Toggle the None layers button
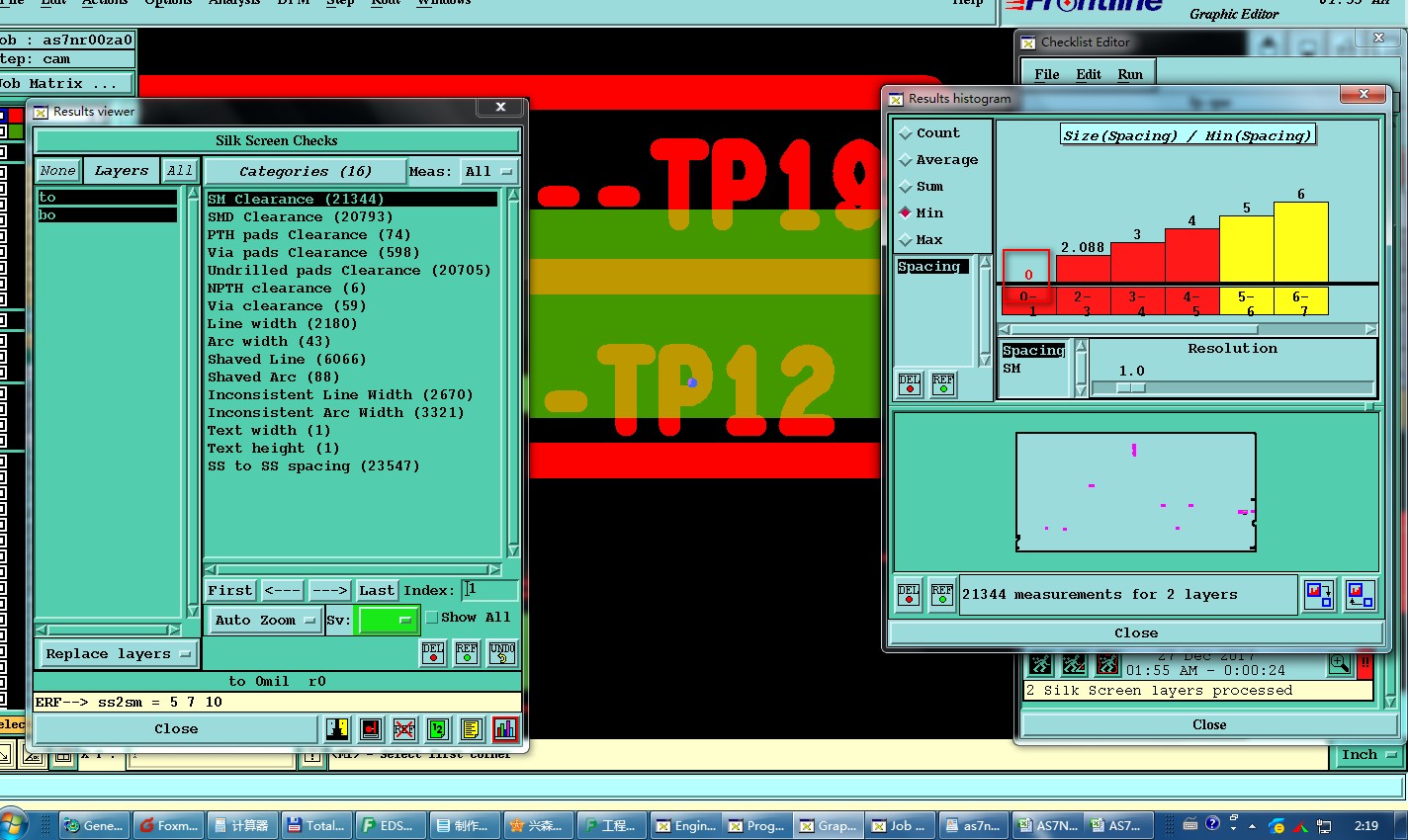The height and width of the screenshot is (840, 1408). coord(57,171)
